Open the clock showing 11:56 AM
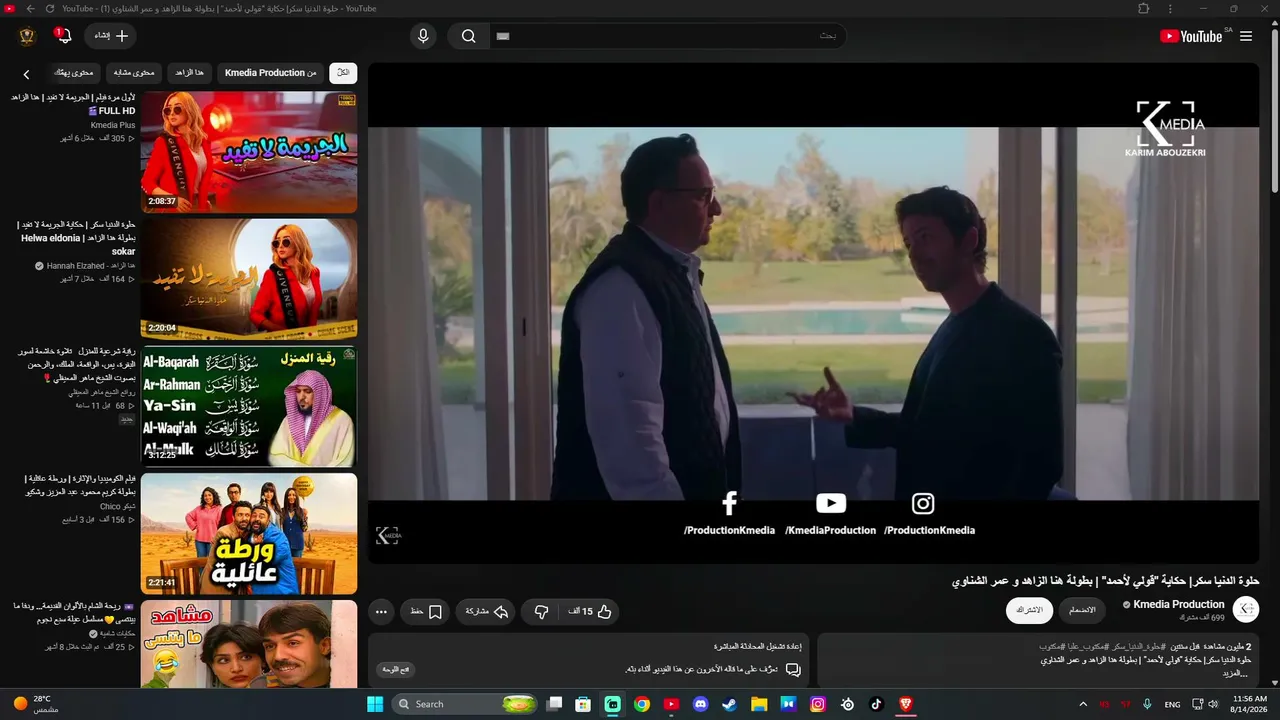The image size is (1280, 720). (x=1250, y=704)
